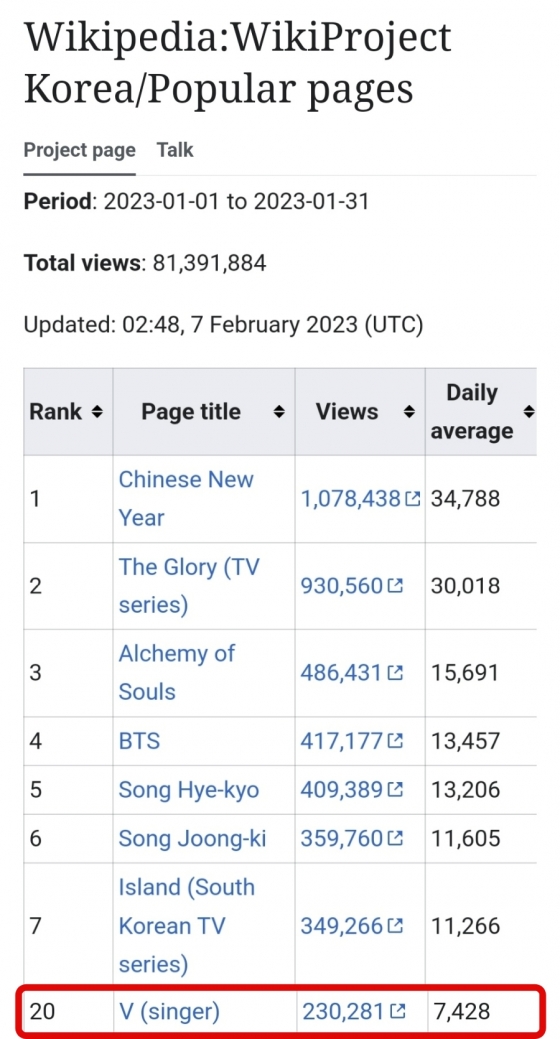Open the BTS article link
This screenshot has width=560, height=1039.
point(139,741)
